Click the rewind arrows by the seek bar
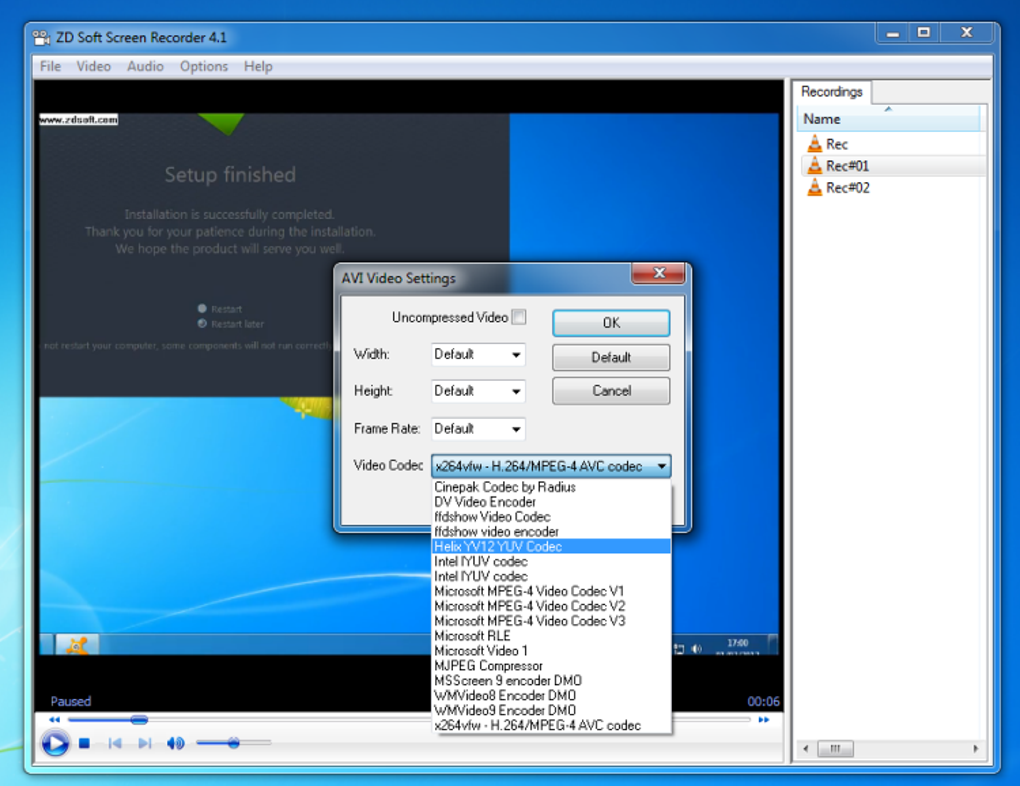 [55, 720]
